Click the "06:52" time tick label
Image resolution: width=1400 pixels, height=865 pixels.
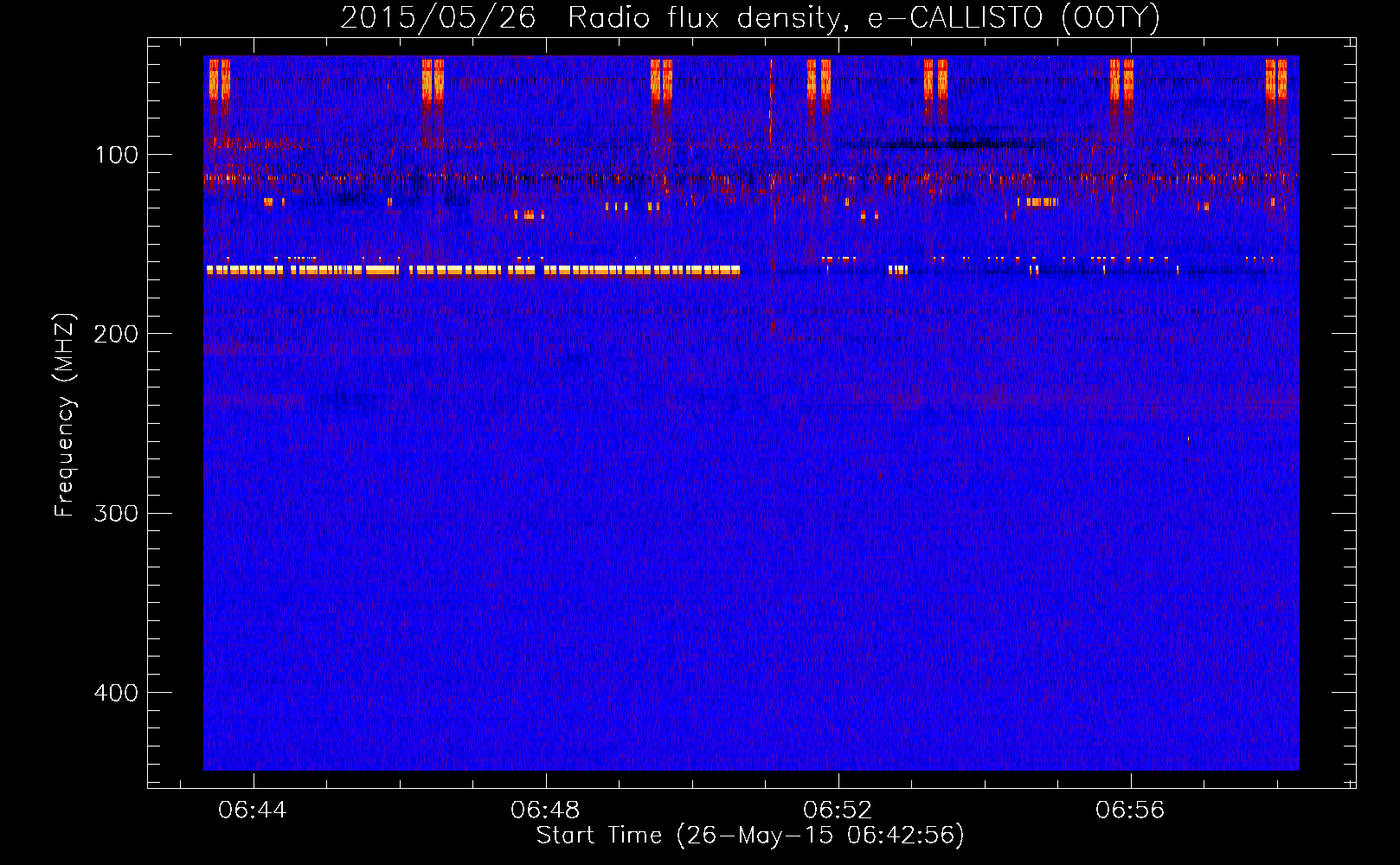(x=838, y=811)
